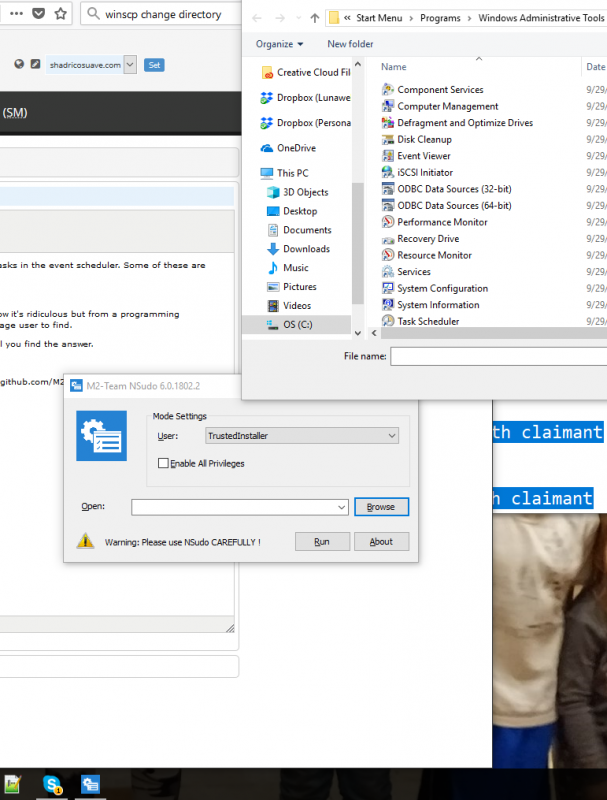
Task: Click the Run button in NSudo
Action: (x=322, y=542)
